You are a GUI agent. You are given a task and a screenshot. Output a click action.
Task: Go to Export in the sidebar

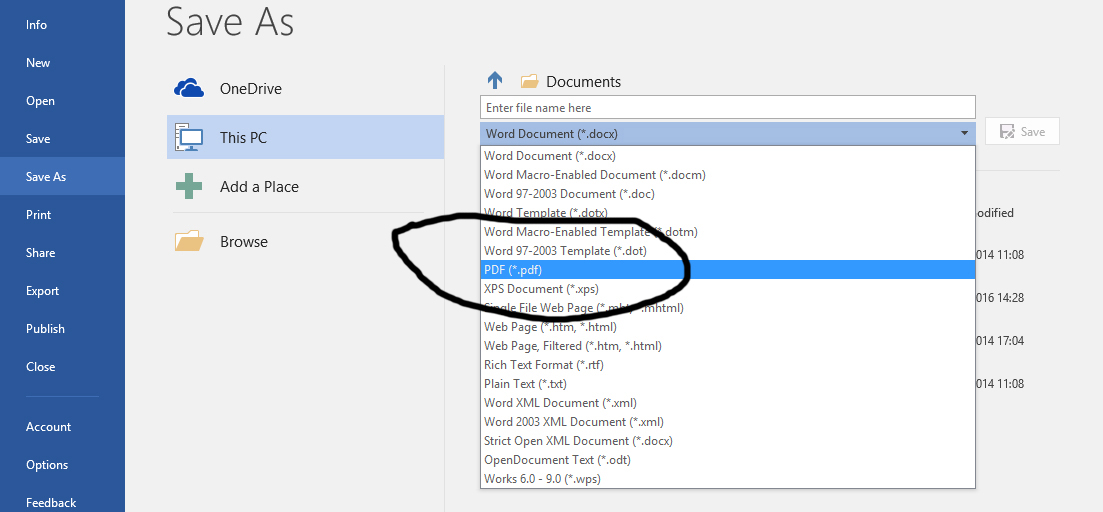tap(42, 291)
